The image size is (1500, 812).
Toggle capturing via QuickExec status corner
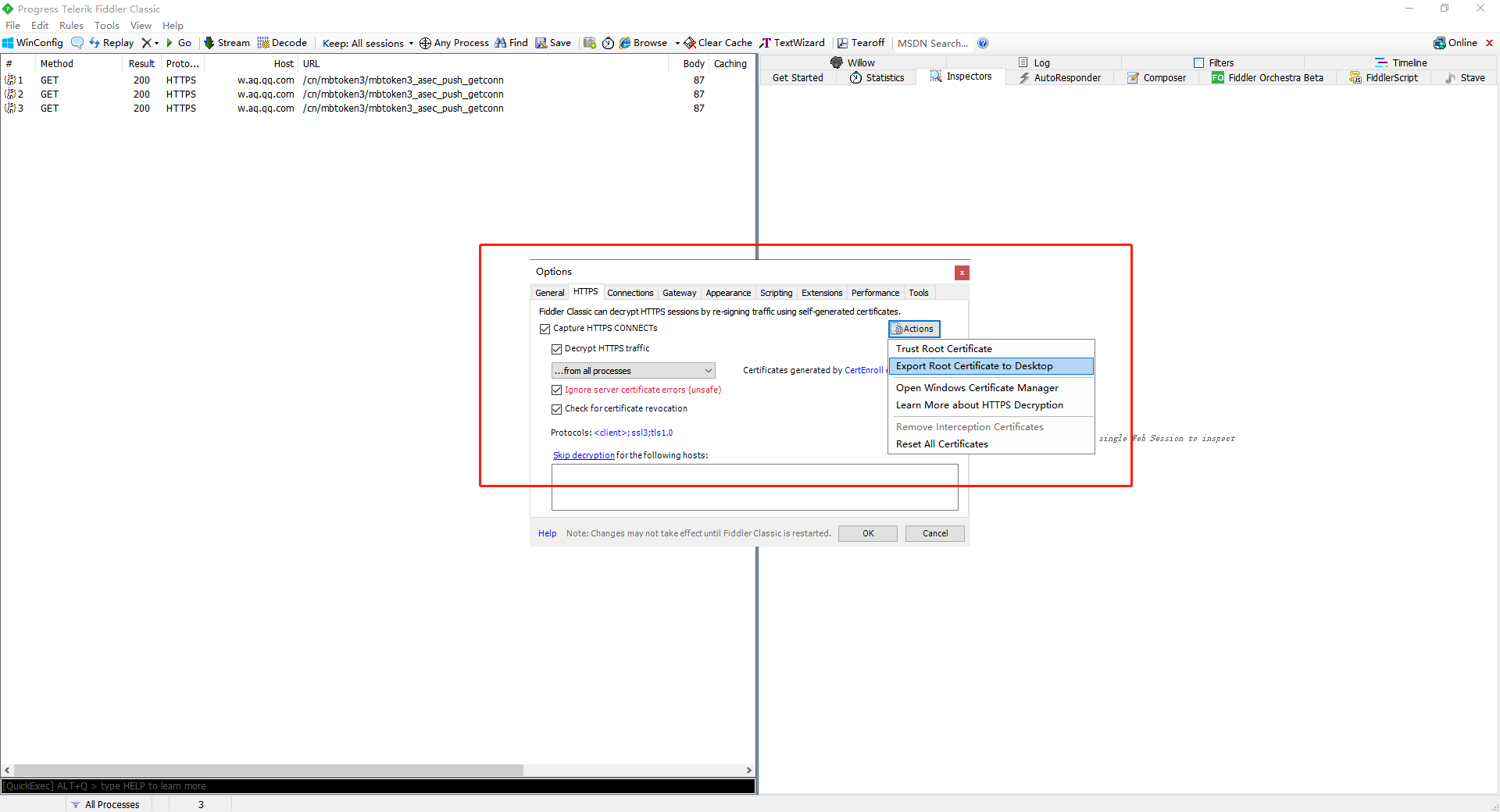(34, 804)
